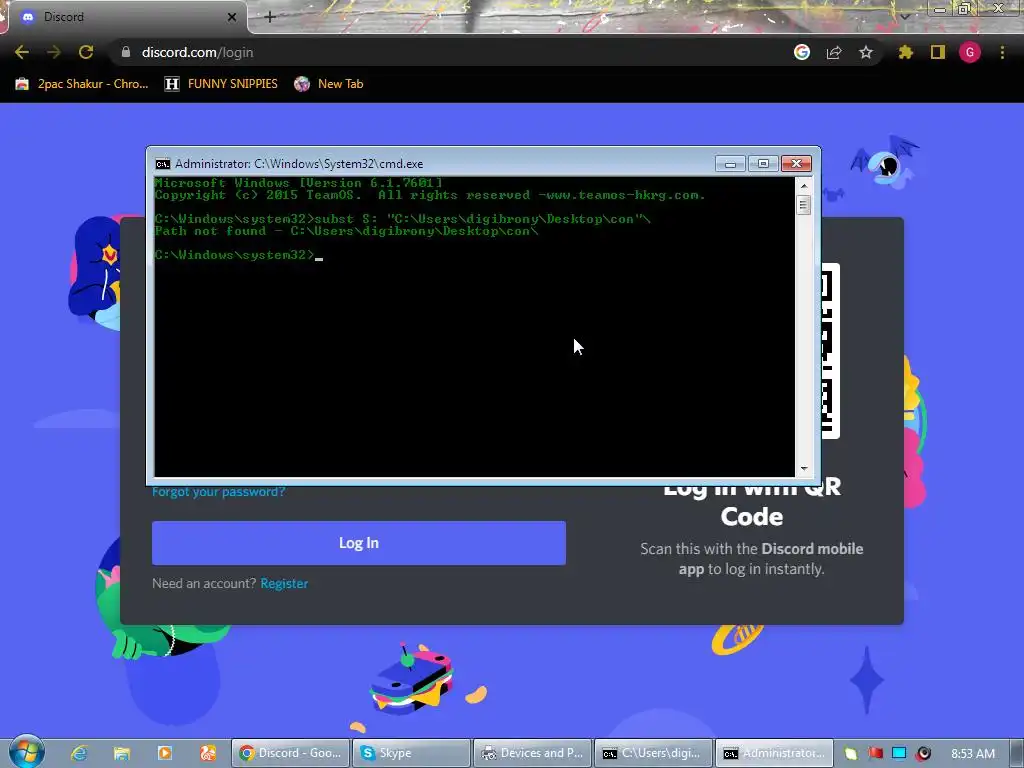Toggle the Chrome side panel icon
The height and width of the screenshot is (768, 1024).
[x=938, y=52]
